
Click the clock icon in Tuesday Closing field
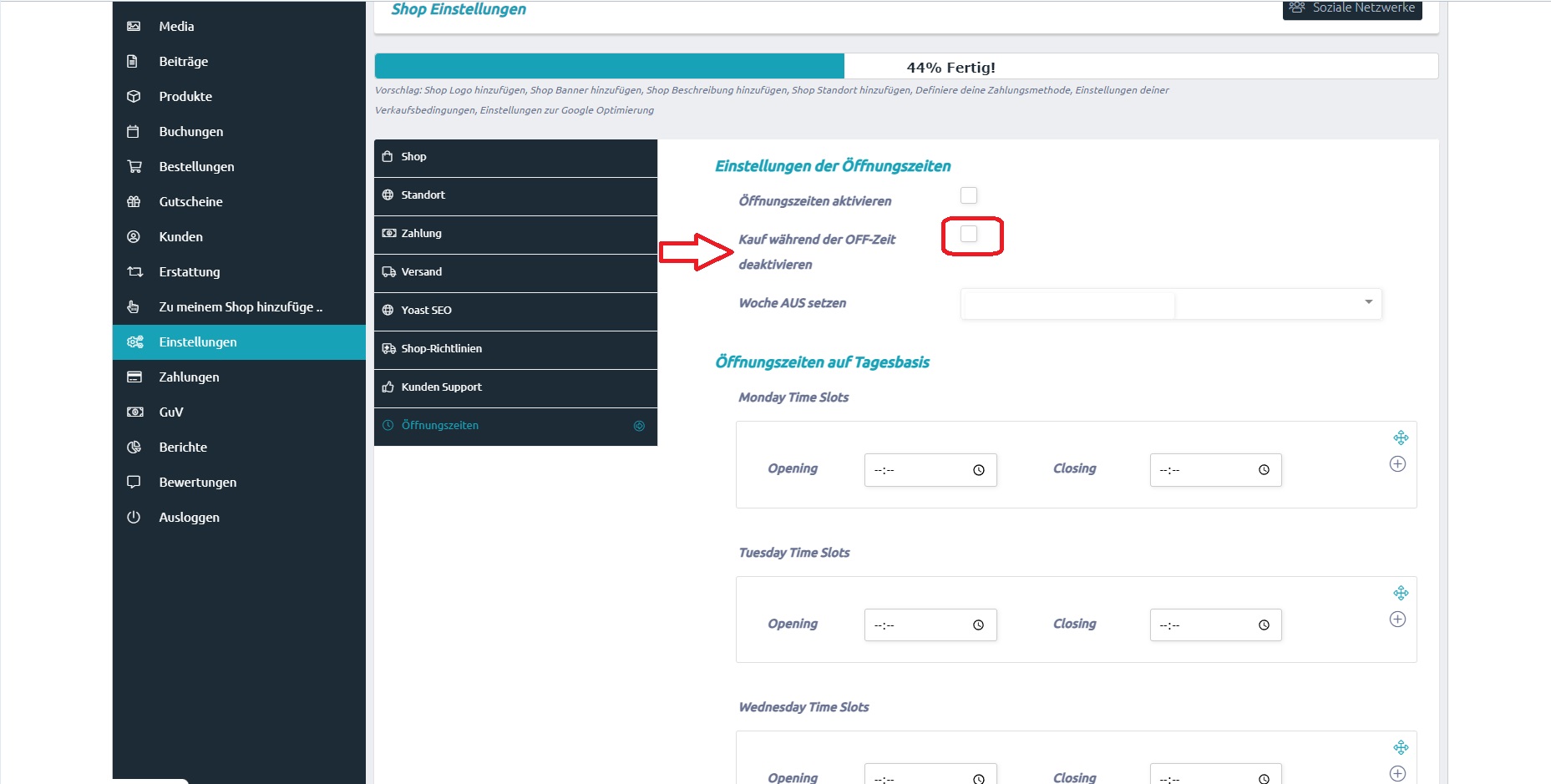point(1264,625)
